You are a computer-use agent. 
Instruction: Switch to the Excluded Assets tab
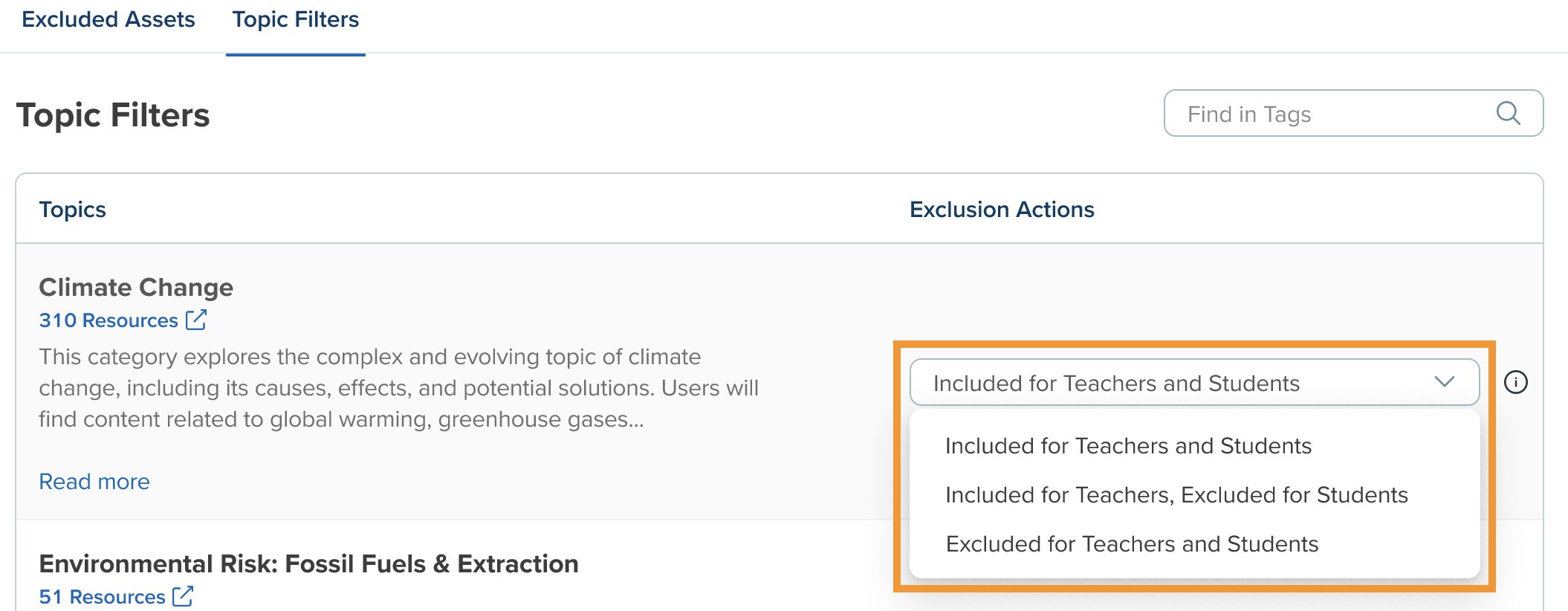pos(108,20)
